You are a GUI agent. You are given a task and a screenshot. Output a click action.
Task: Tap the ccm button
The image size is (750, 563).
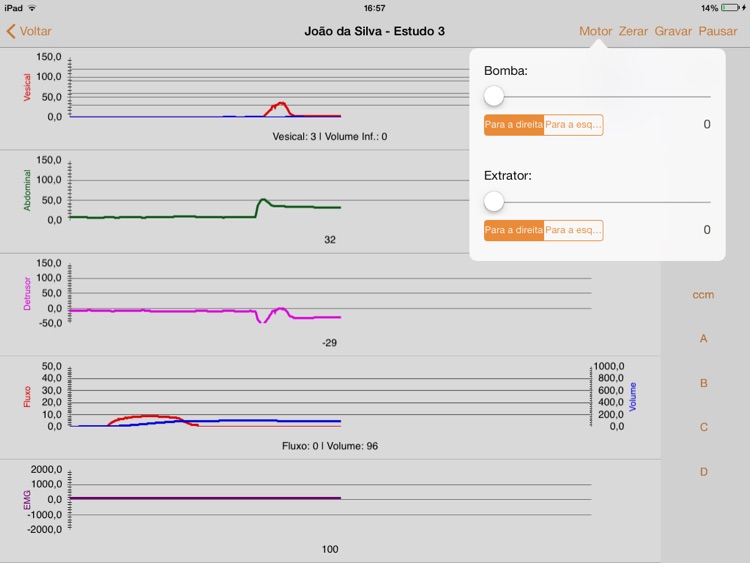tap(703, 295)
